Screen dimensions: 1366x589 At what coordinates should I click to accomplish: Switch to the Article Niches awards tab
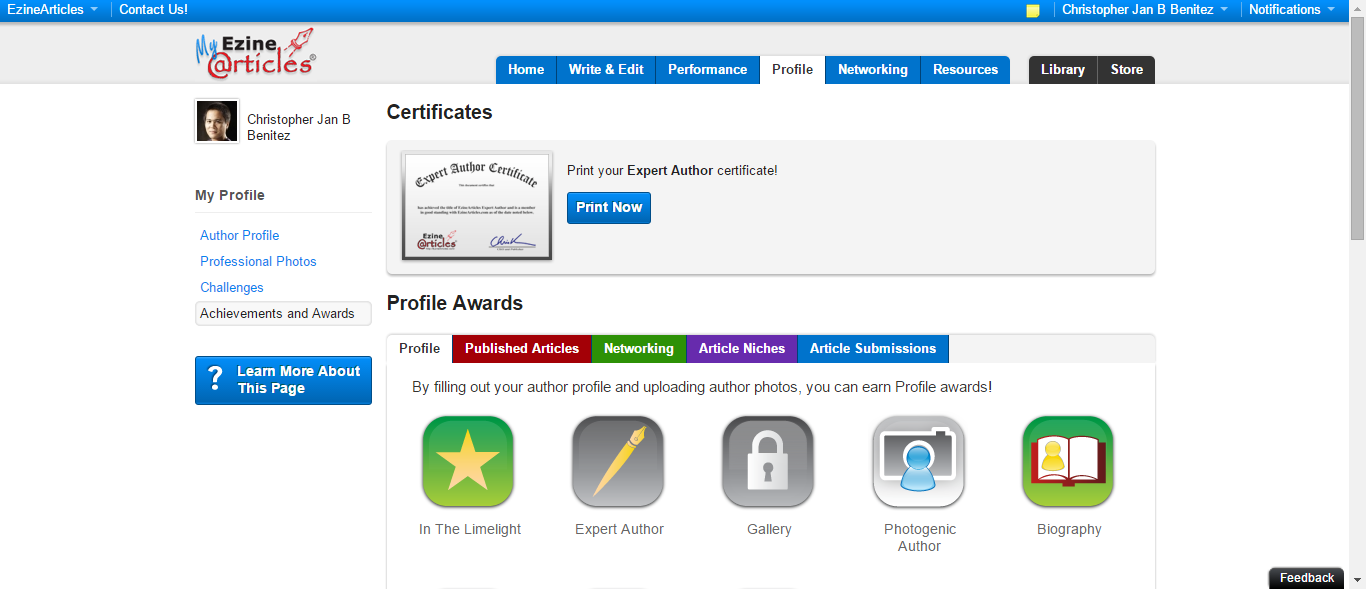pos(742,348)
